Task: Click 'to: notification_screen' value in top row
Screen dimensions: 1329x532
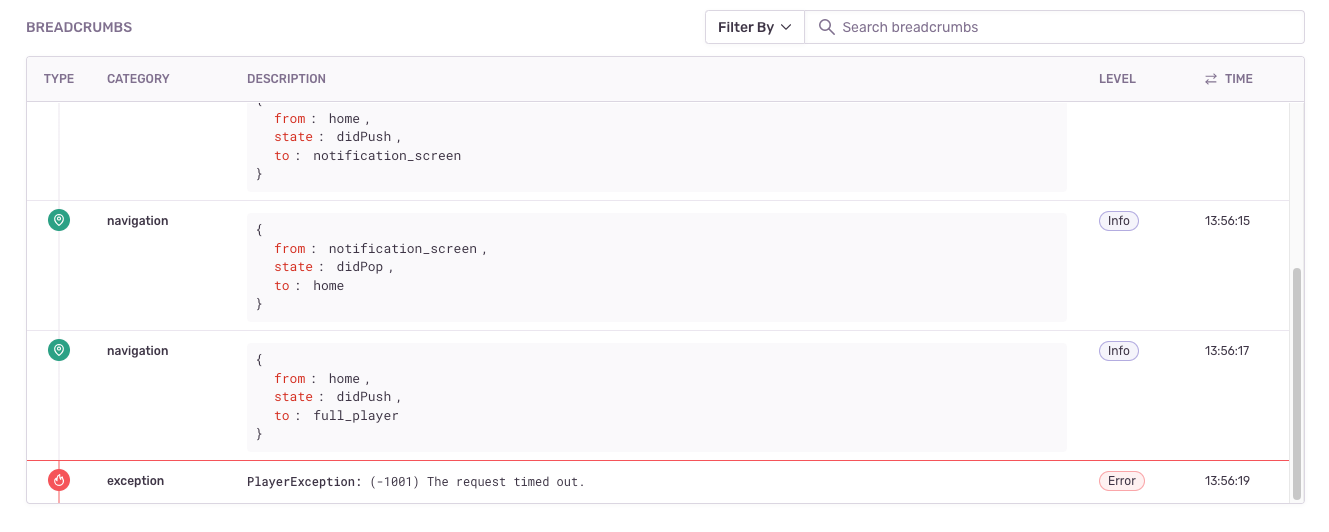Action: click(387, 156)
